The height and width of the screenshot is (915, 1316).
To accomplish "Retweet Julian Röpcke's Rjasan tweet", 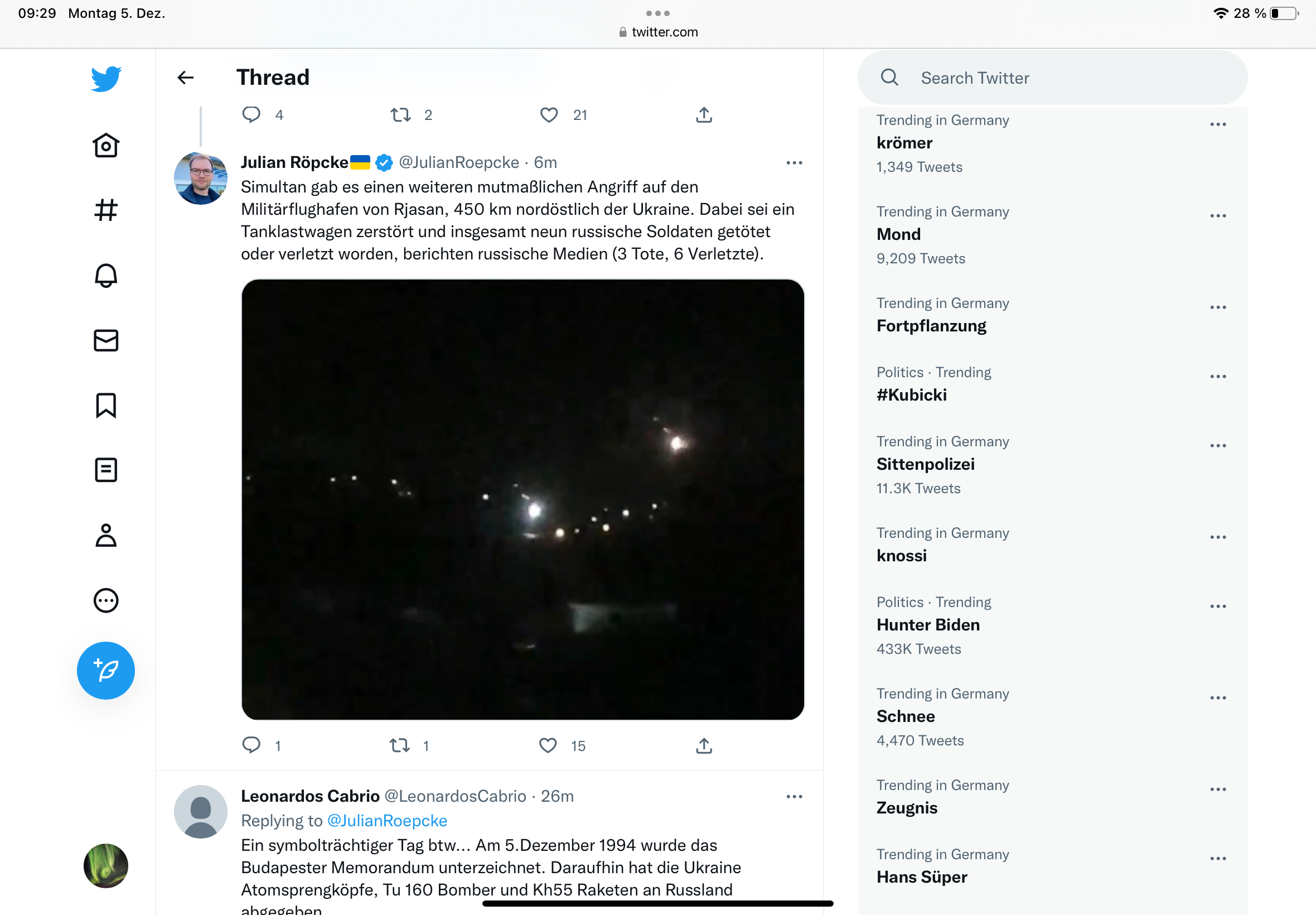I will pyautogui.click(x=399, y=745).
